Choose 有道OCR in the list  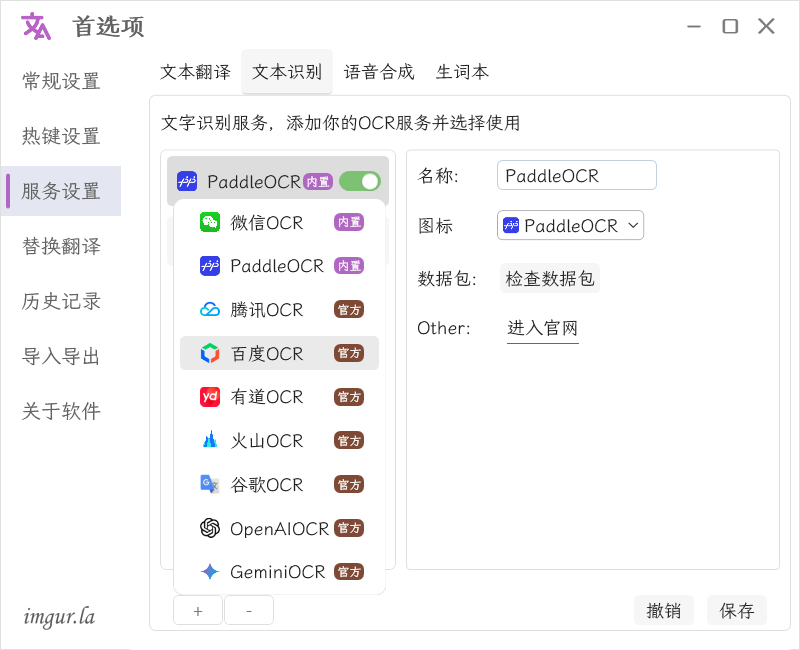[280, 397]
